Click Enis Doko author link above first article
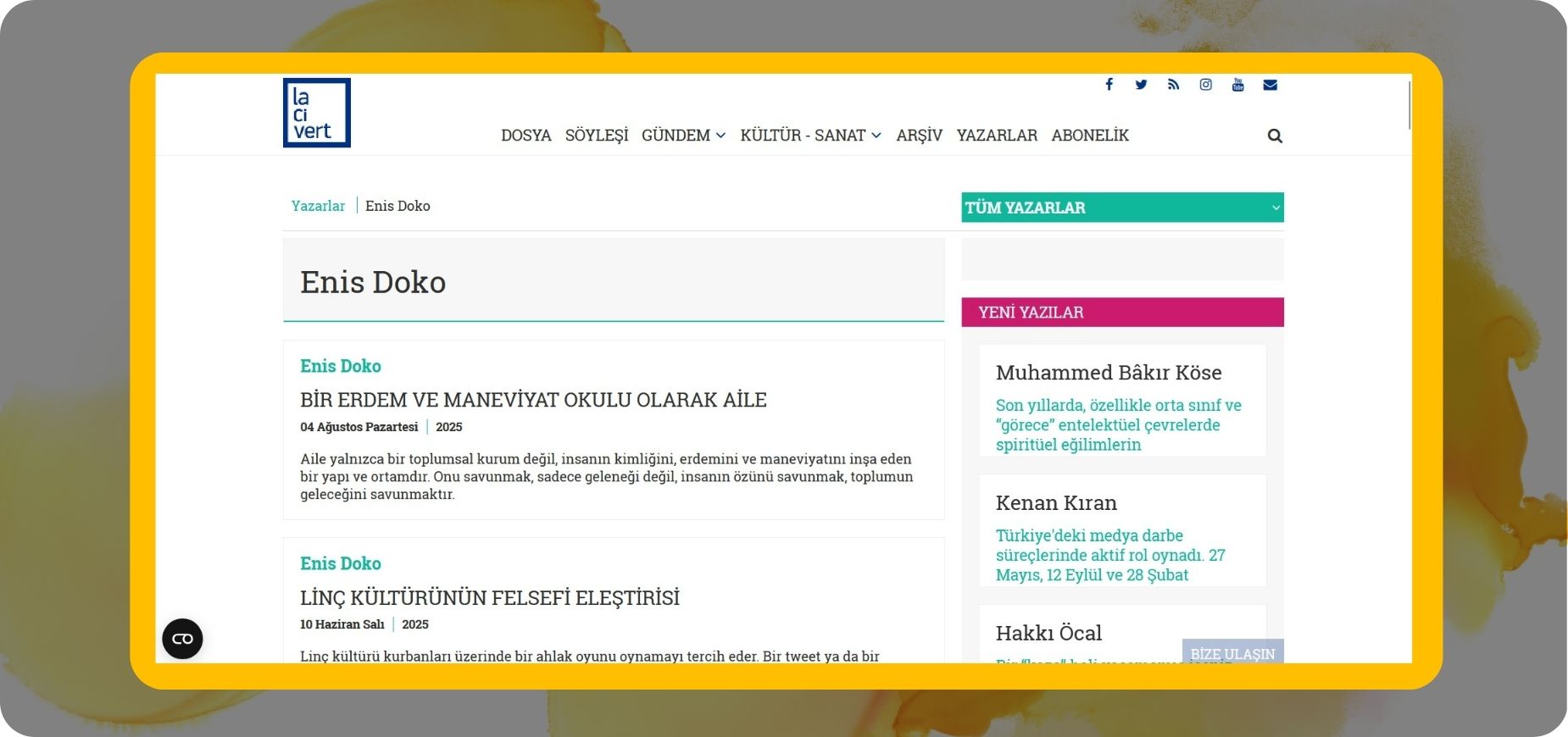Screen dimensions: 1568x737 [x=341, y=366]
